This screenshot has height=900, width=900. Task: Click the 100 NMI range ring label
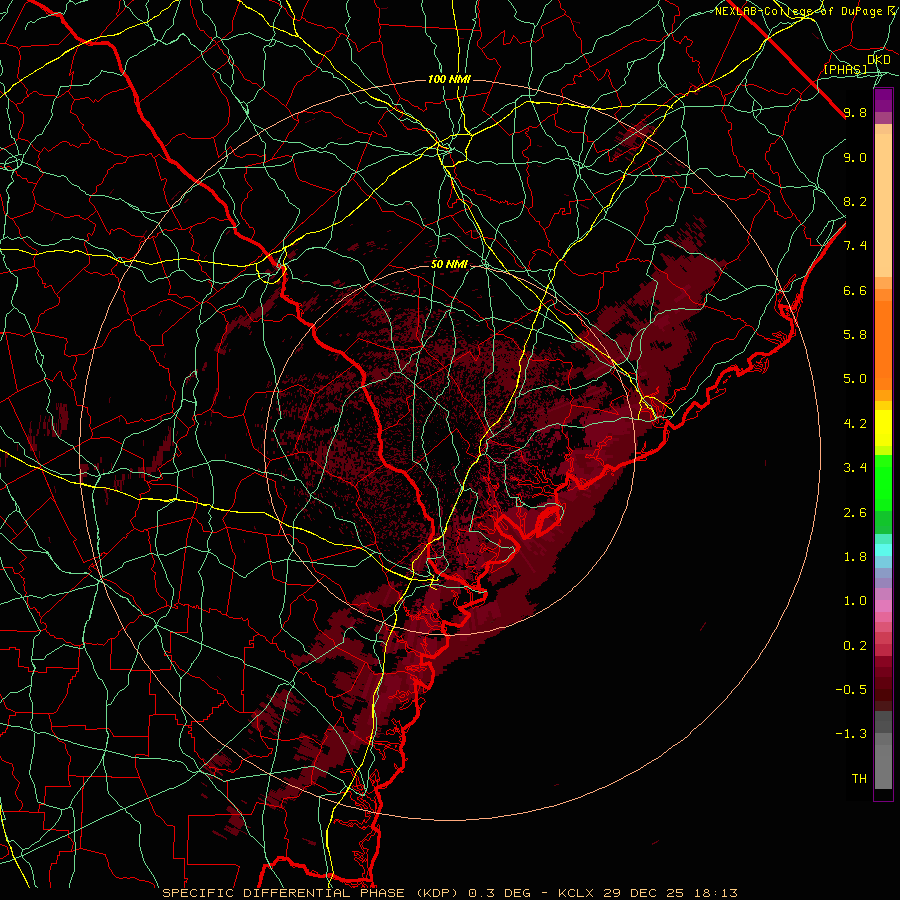449,79
